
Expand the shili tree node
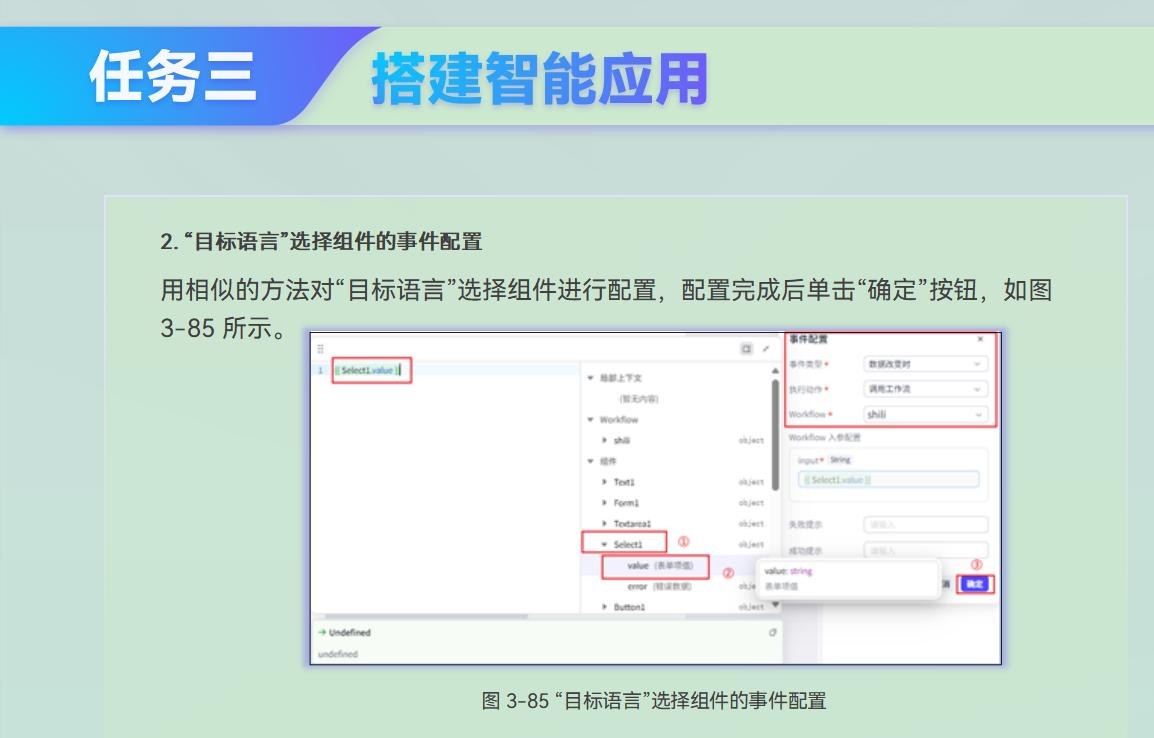(x=604, y=440)
